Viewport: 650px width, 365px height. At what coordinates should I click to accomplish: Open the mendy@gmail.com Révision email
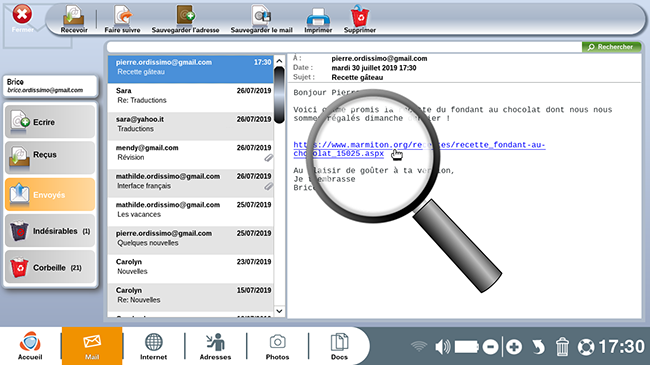click(191, 155)
